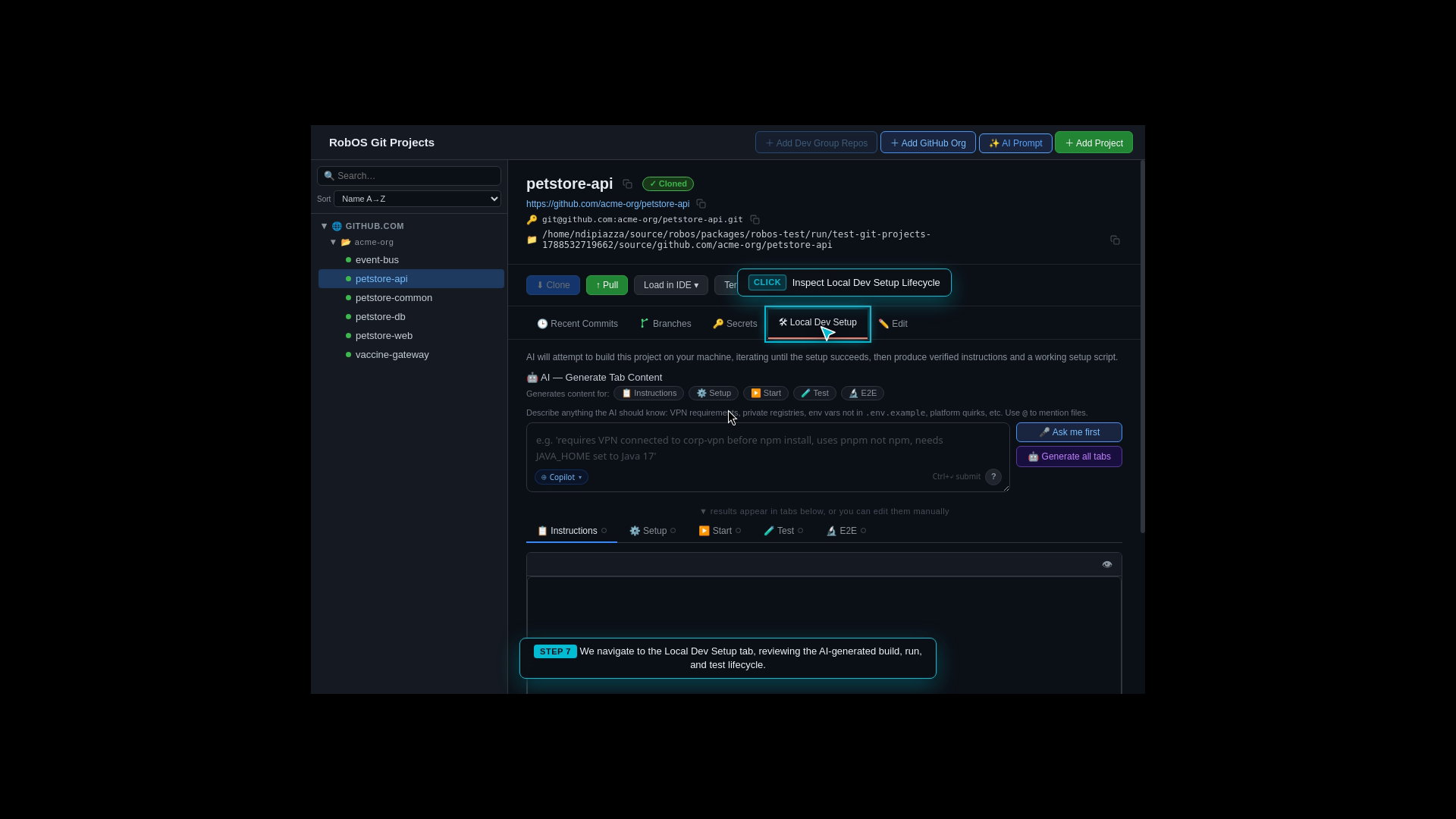This screenshot has width=1456, height=819.
Task: Switch to Recent Commits tab
Action: point(577,324)
